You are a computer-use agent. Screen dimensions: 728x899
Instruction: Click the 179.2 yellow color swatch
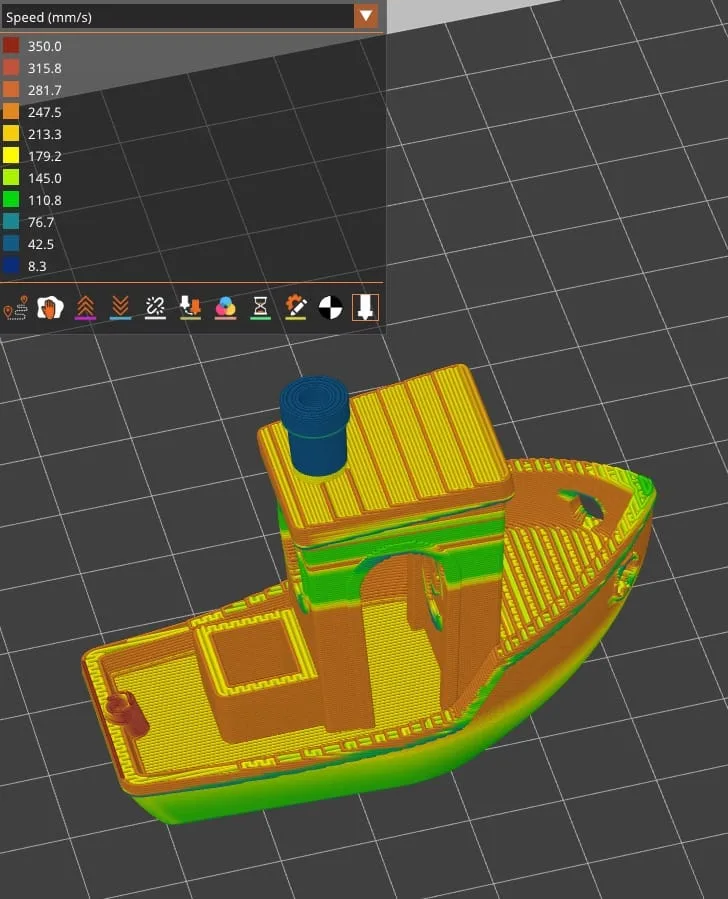[11, 155]
